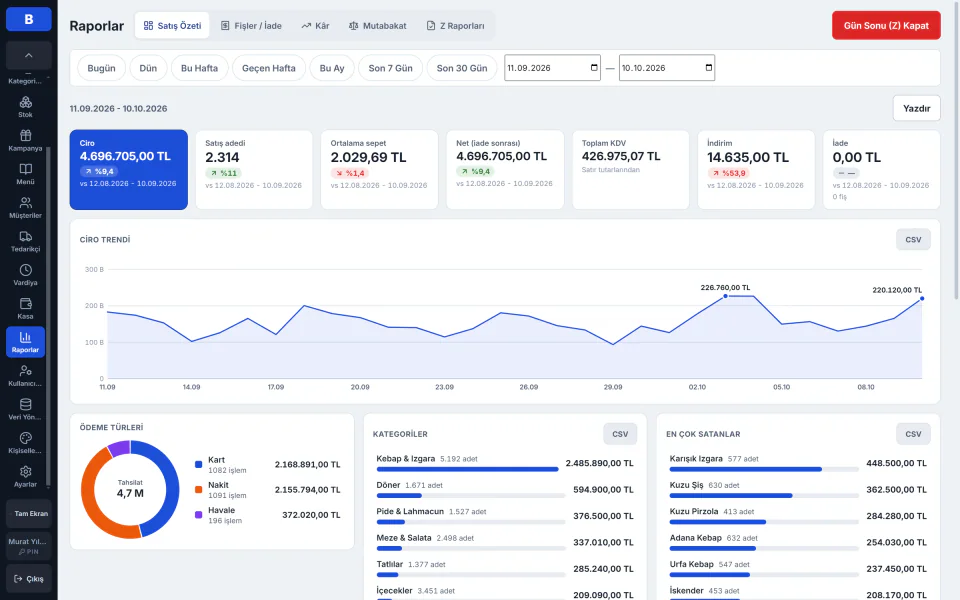Filter by Dün
This screenshot has width=960, height=600.
pyautogui.click(x=148, y=68)
